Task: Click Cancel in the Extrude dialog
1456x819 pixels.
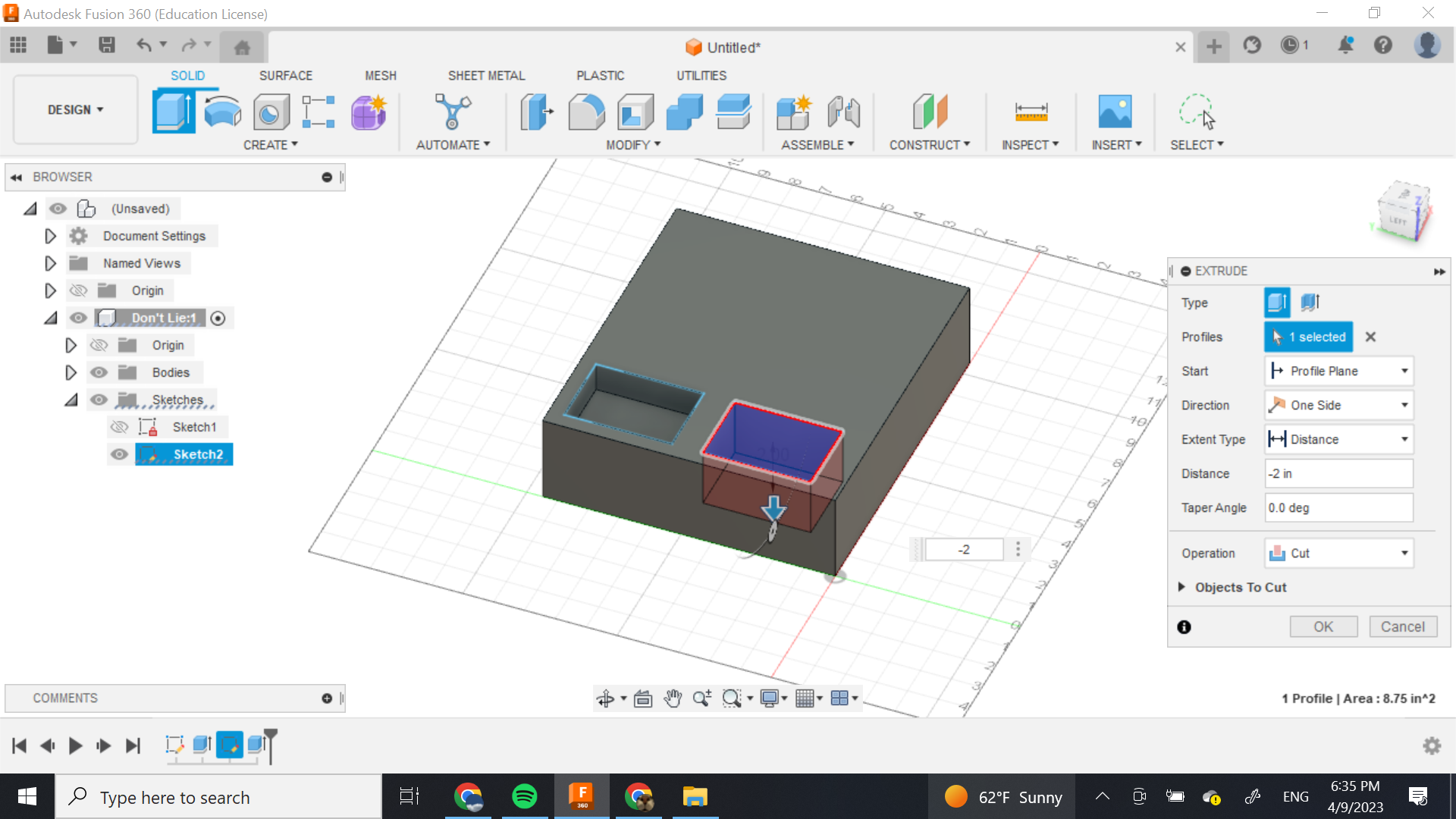Action: [1402, 626]
